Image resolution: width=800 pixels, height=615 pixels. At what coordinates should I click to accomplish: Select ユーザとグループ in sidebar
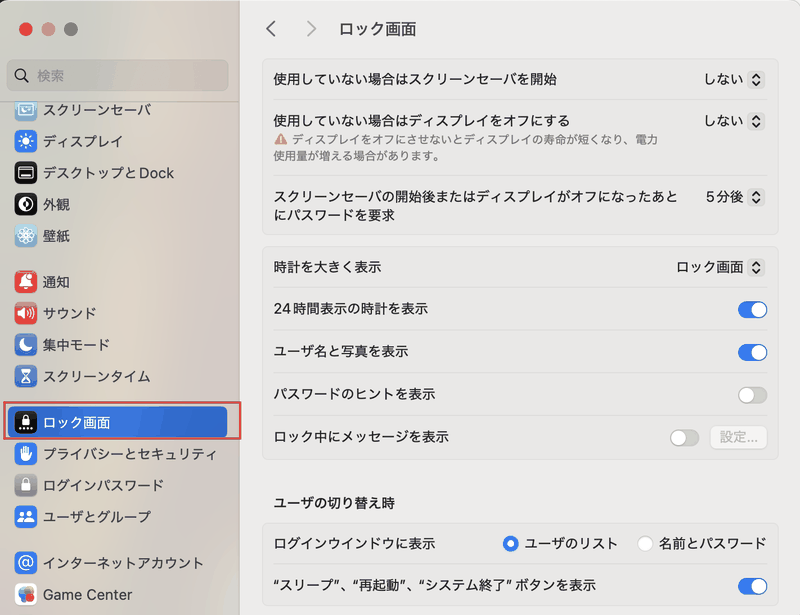117,517
